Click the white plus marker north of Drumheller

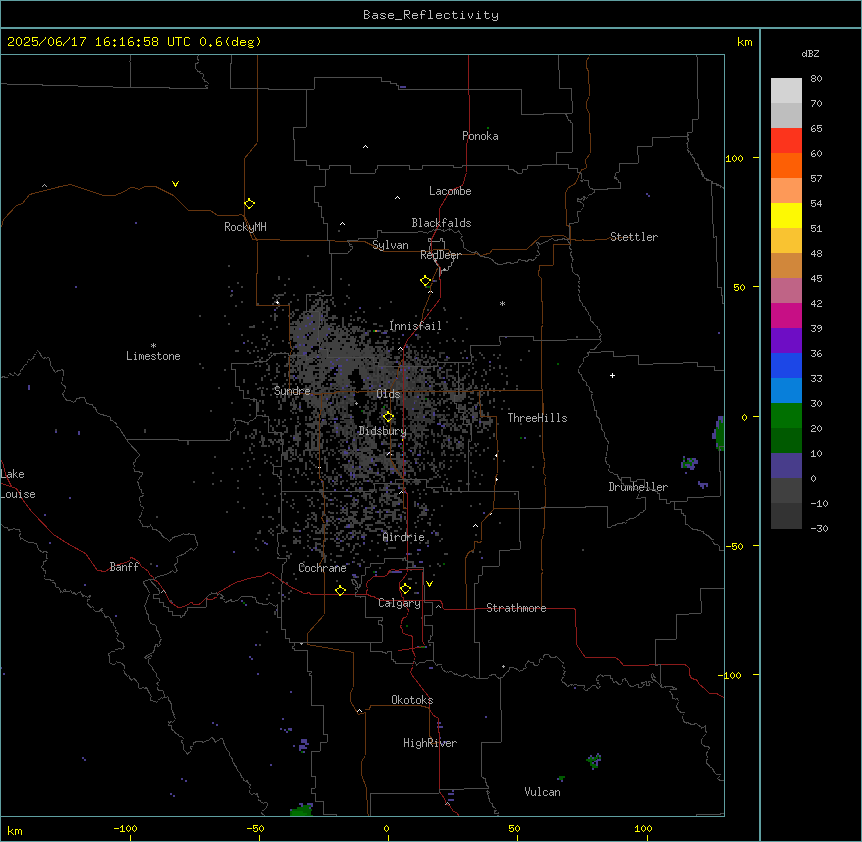point(612,375)
